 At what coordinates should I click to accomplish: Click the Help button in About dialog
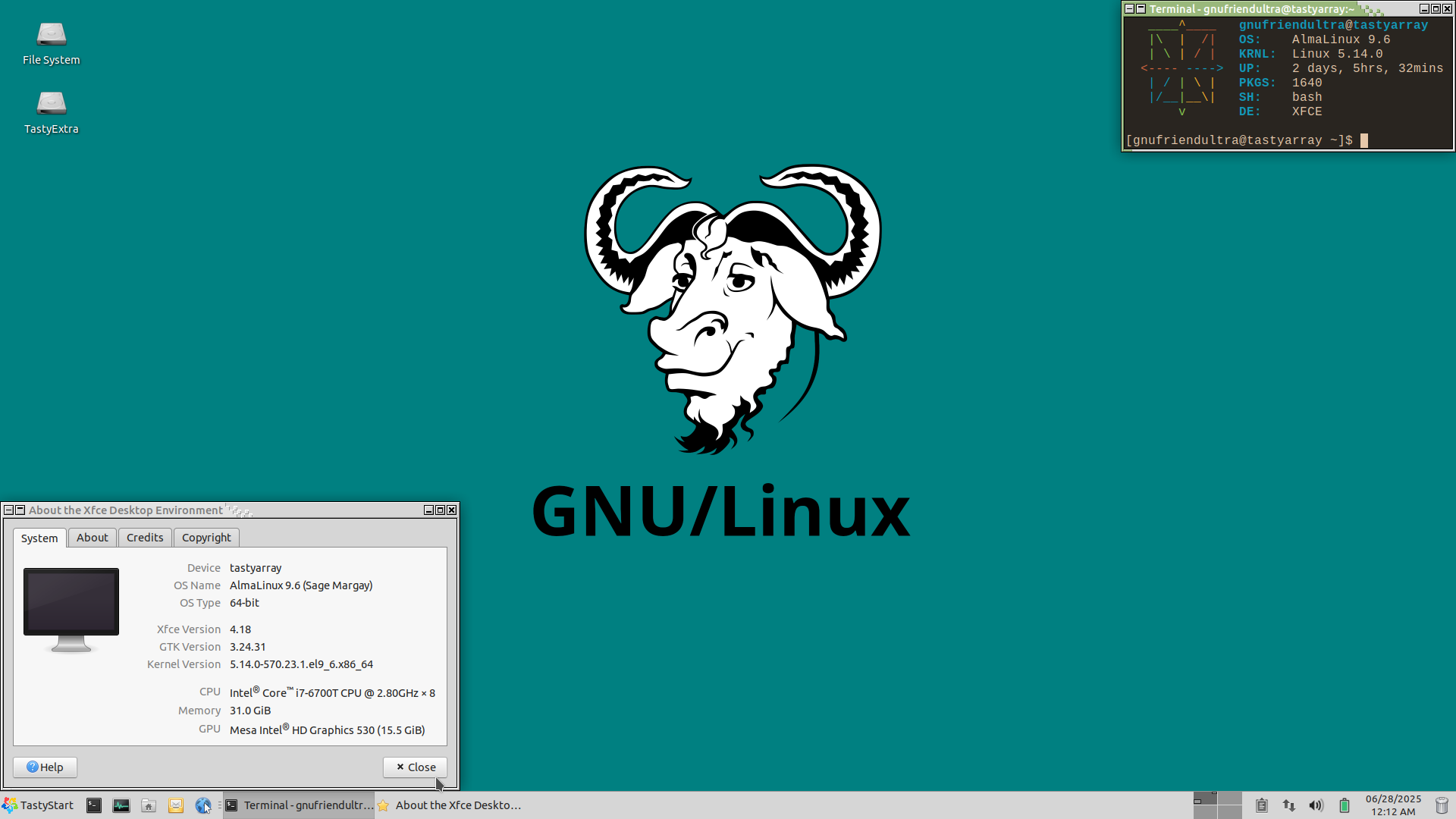(45, 767)
